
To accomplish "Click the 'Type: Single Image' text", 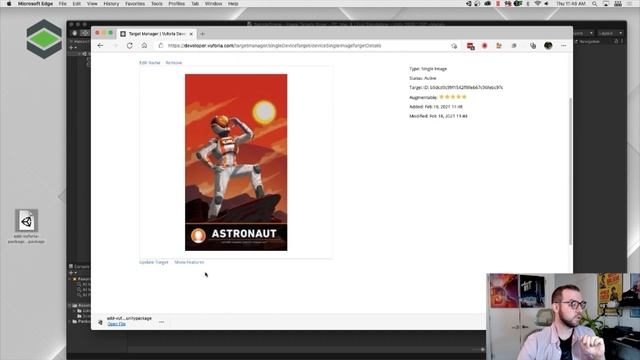I will click(x=428, y=69).
